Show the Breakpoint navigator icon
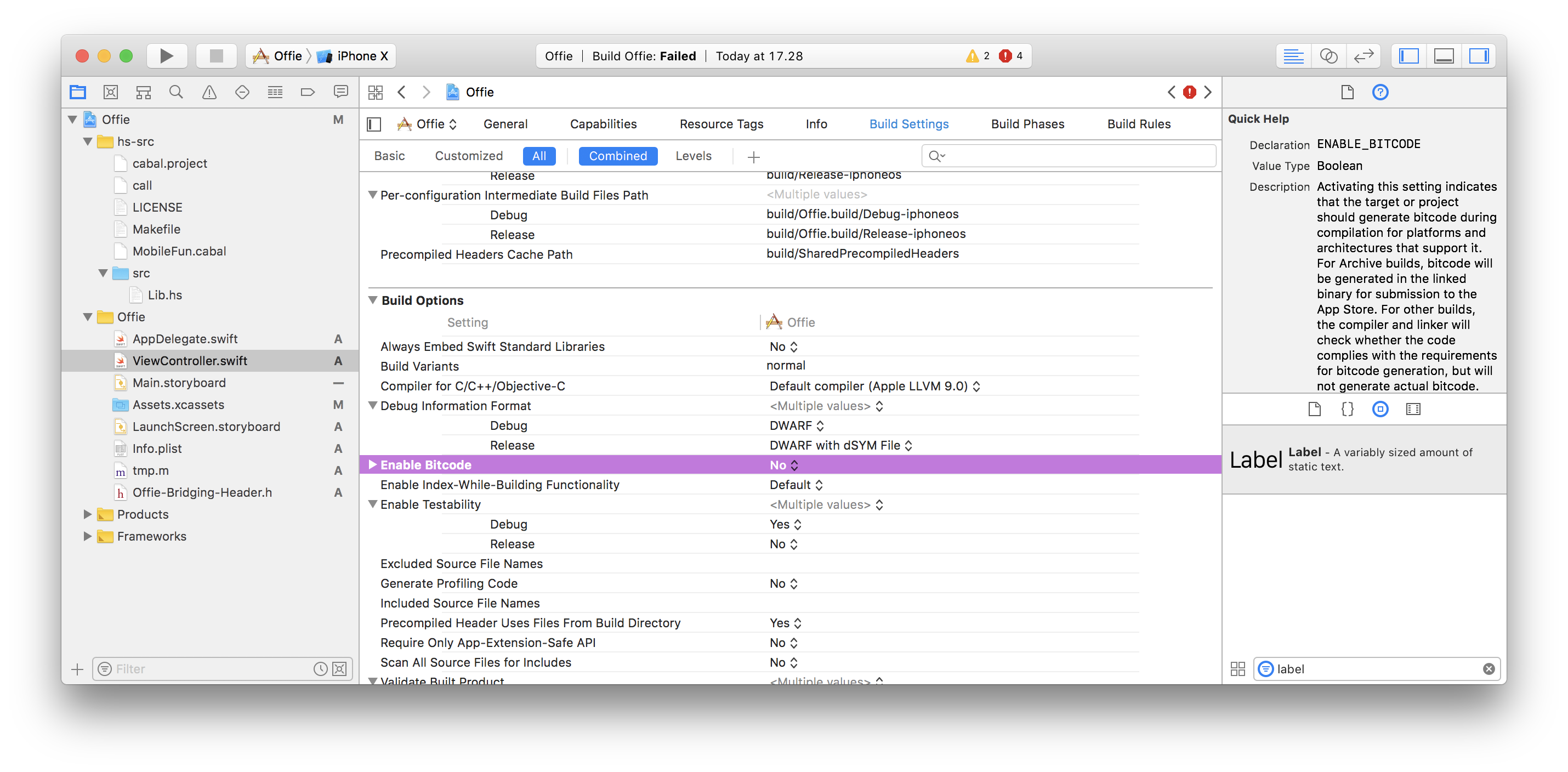This screenshot has width=1568, height=772. (x=308, y=92)
